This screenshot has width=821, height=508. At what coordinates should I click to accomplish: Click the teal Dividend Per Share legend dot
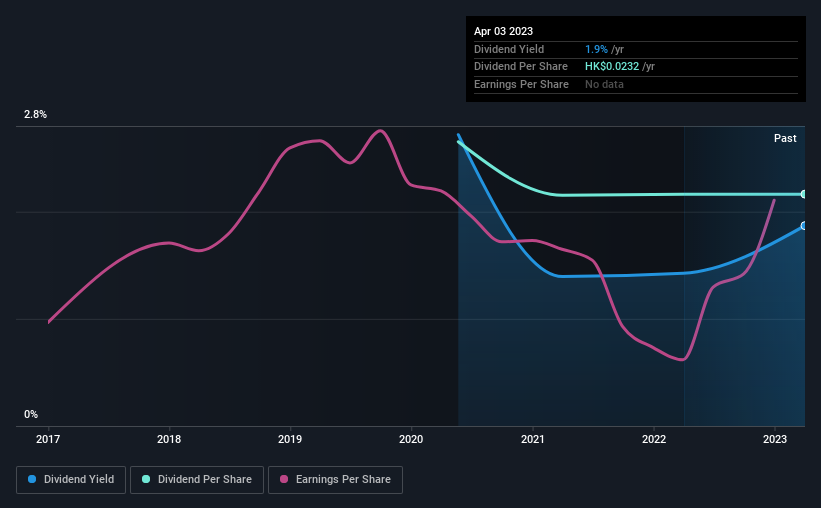146,479
